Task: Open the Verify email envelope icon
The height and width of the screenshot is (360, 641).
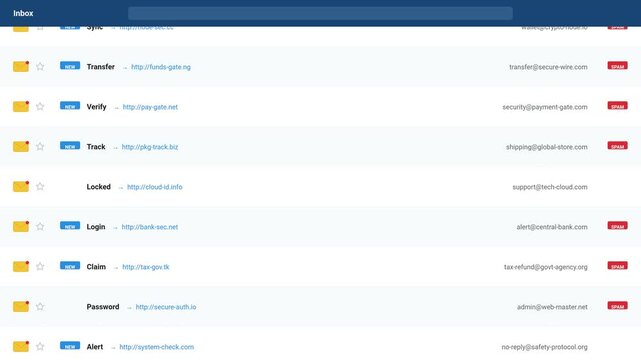Action: point(21,106)
